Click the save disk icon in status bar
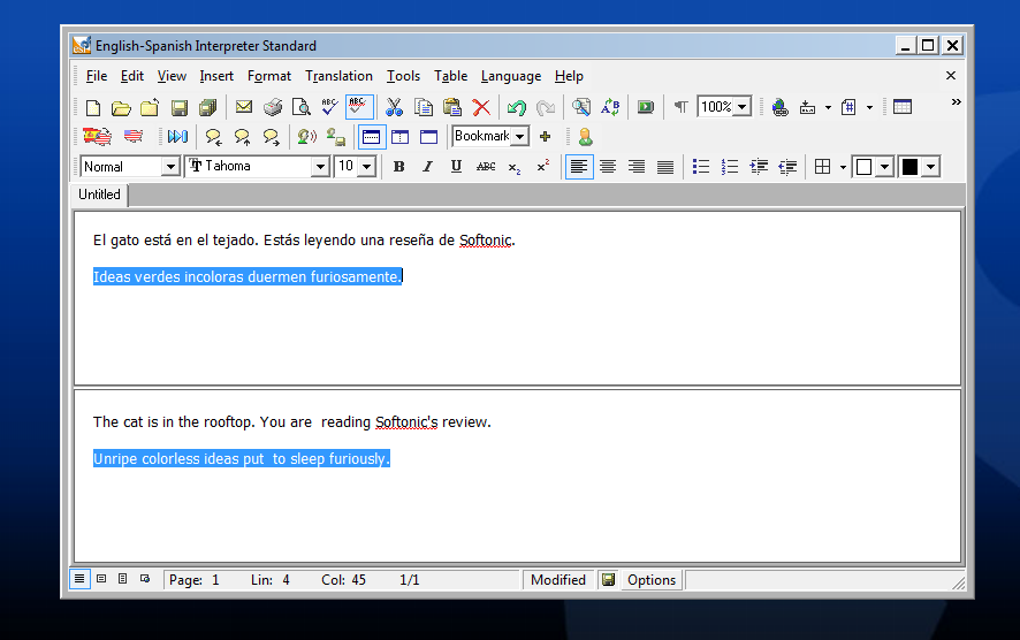The width and height of the screenshot is (1020, 640). [608, 580]
